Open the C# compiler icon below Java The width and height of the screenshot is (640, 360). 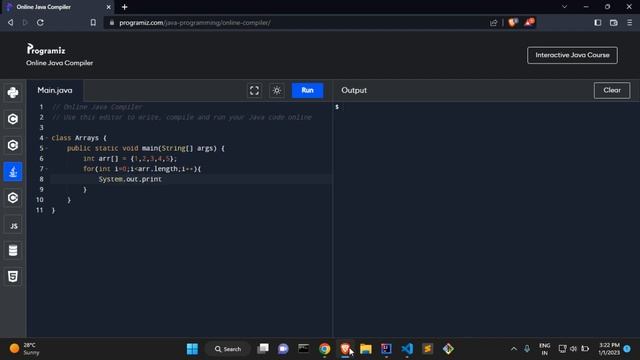tap(13, 198)
